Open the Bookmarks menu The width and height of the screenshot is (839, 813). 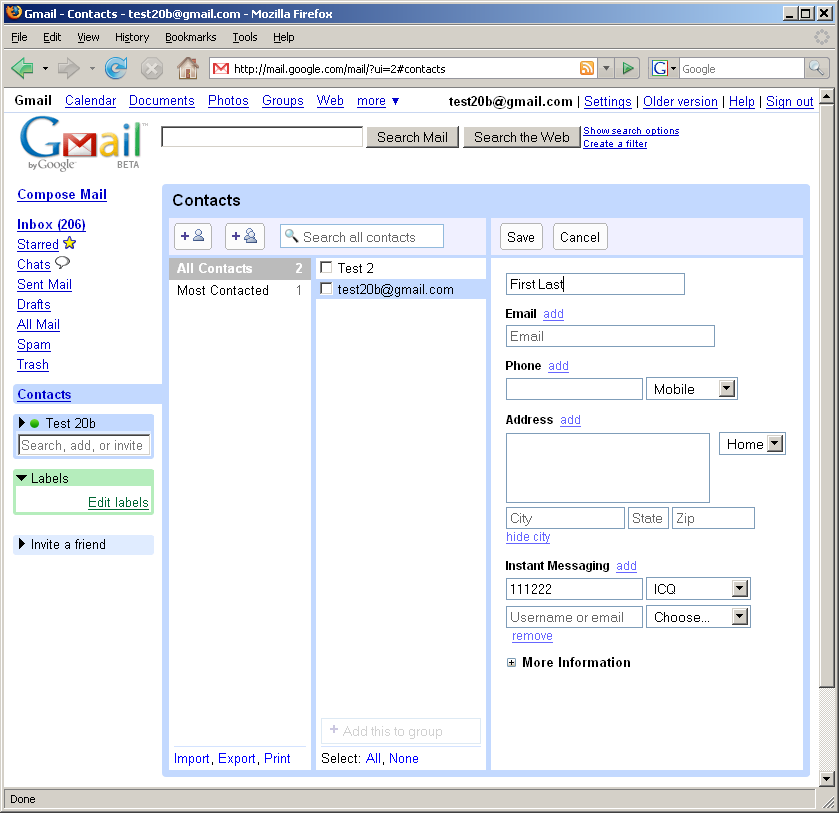(190, 37)
